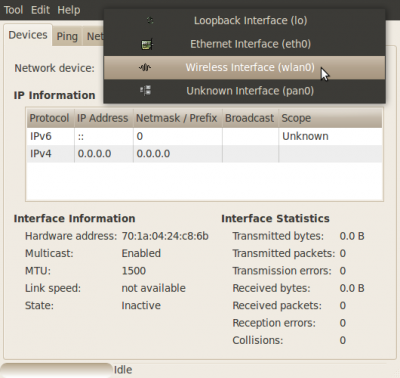The image size is (400, 378).
Task: Open the partially hidden Net tab
Action: click(x=94, y=36)
